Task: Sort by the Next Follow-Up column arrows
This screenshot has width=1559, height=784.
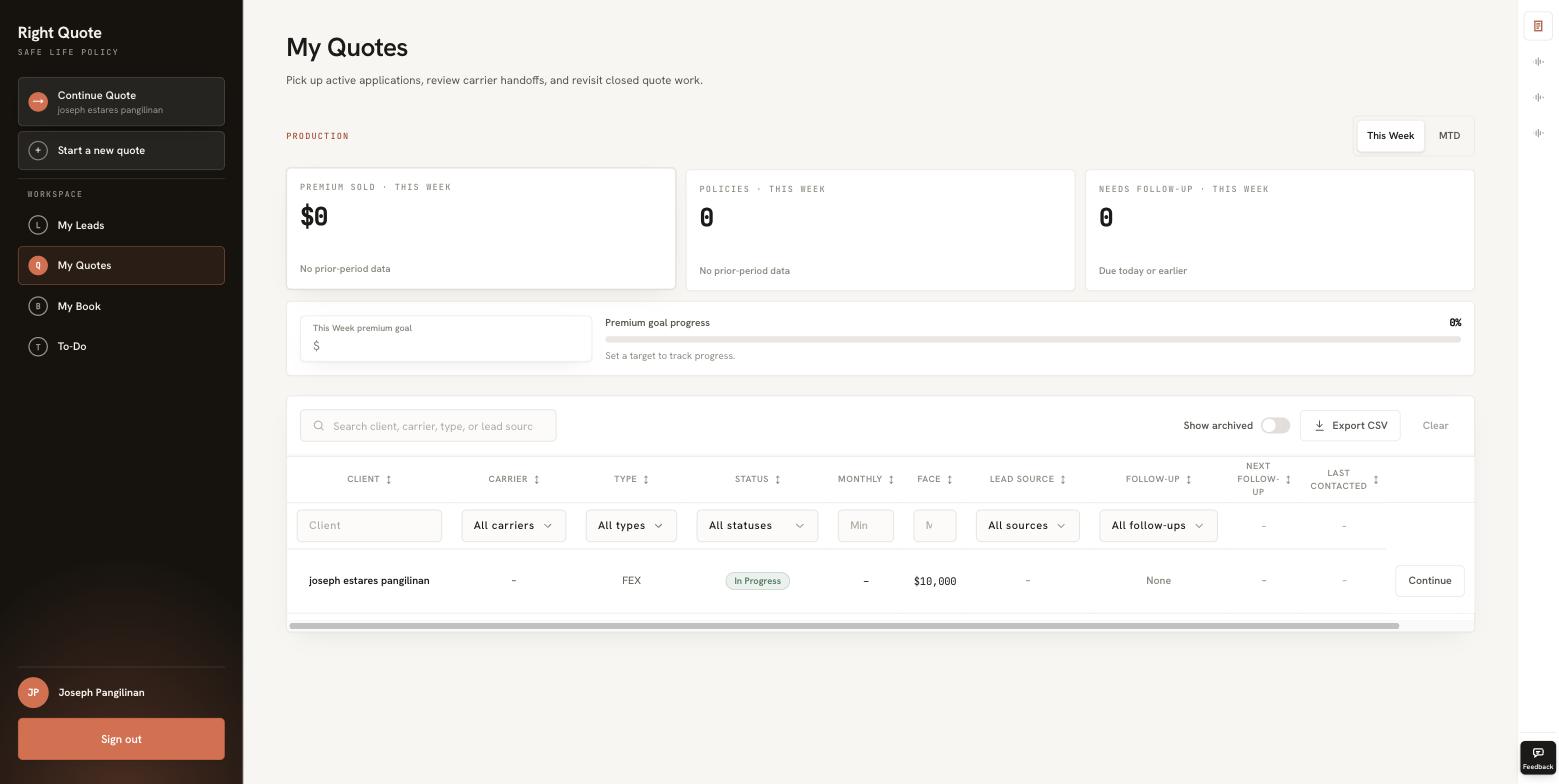Action: point(1288,480)
